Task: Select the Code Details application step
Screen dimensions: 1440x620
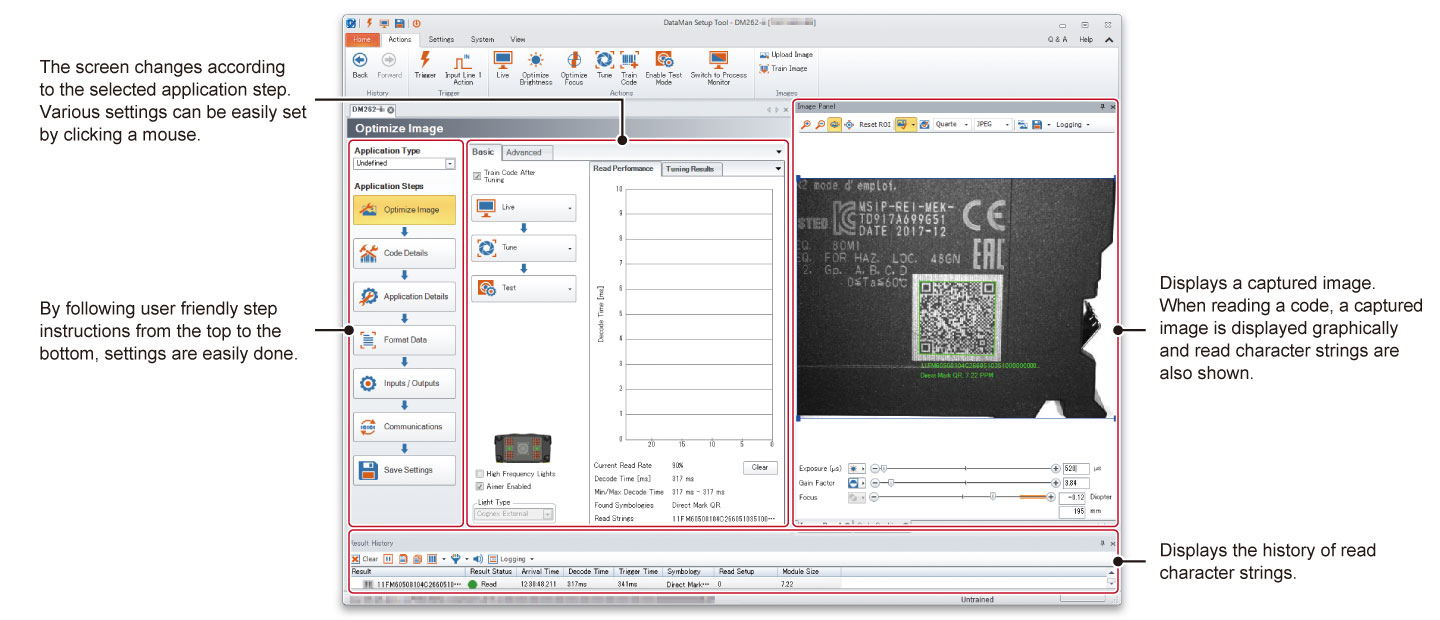Action: point(404,254)
